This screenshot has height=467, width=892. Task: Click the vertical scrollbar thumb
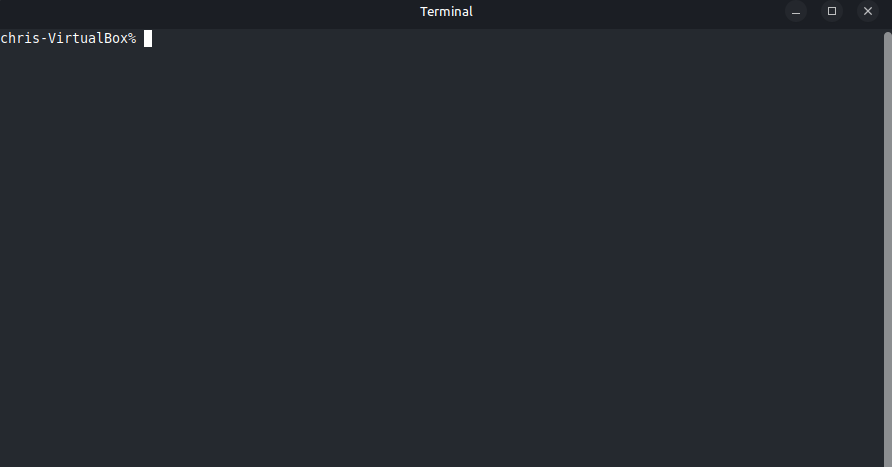click(887, 249)
